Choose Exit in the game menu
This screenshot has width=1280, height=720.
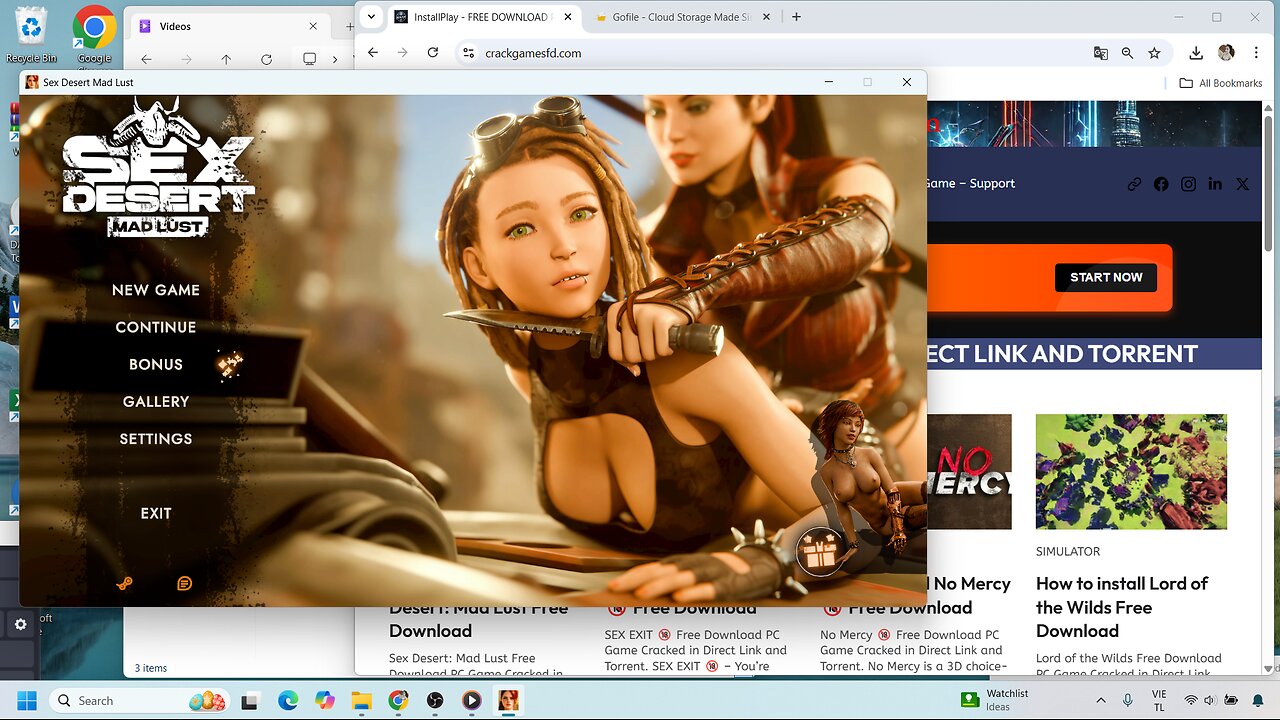point(155,513)
